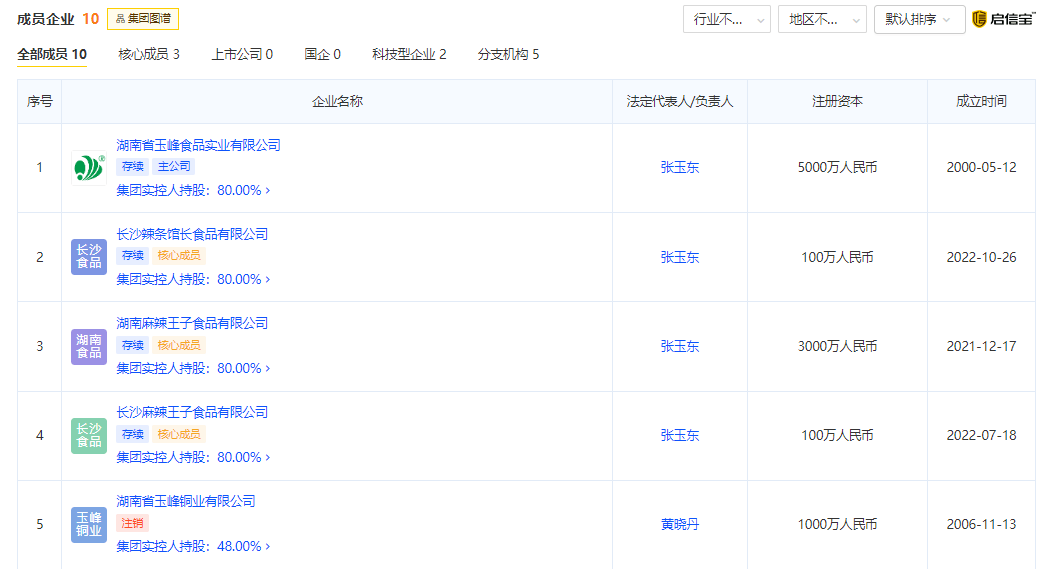
Task: Switch to the 科技型企业 2 tab
Action: coord(409,54)
